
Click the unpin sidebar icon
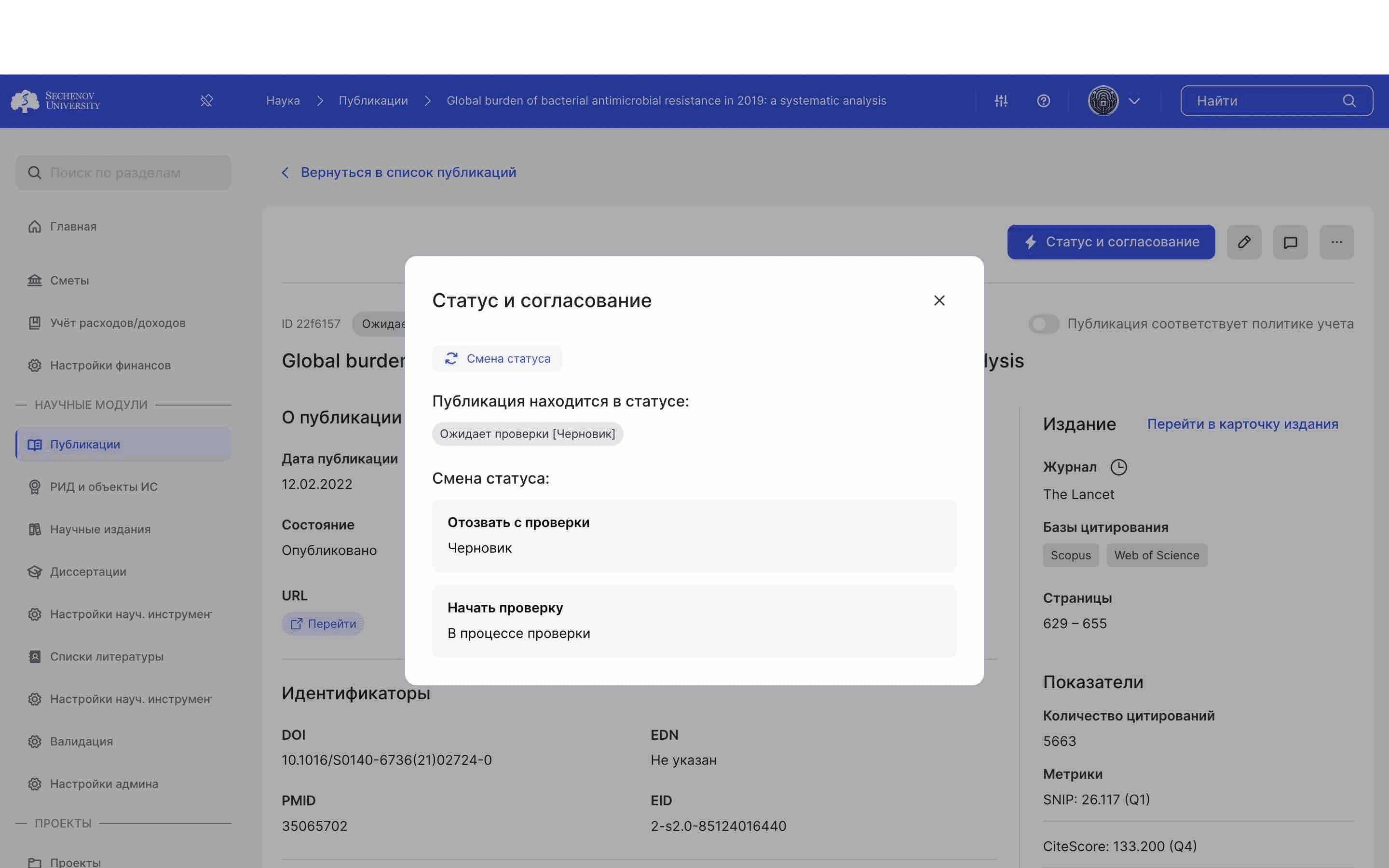[x=206, y=101]
